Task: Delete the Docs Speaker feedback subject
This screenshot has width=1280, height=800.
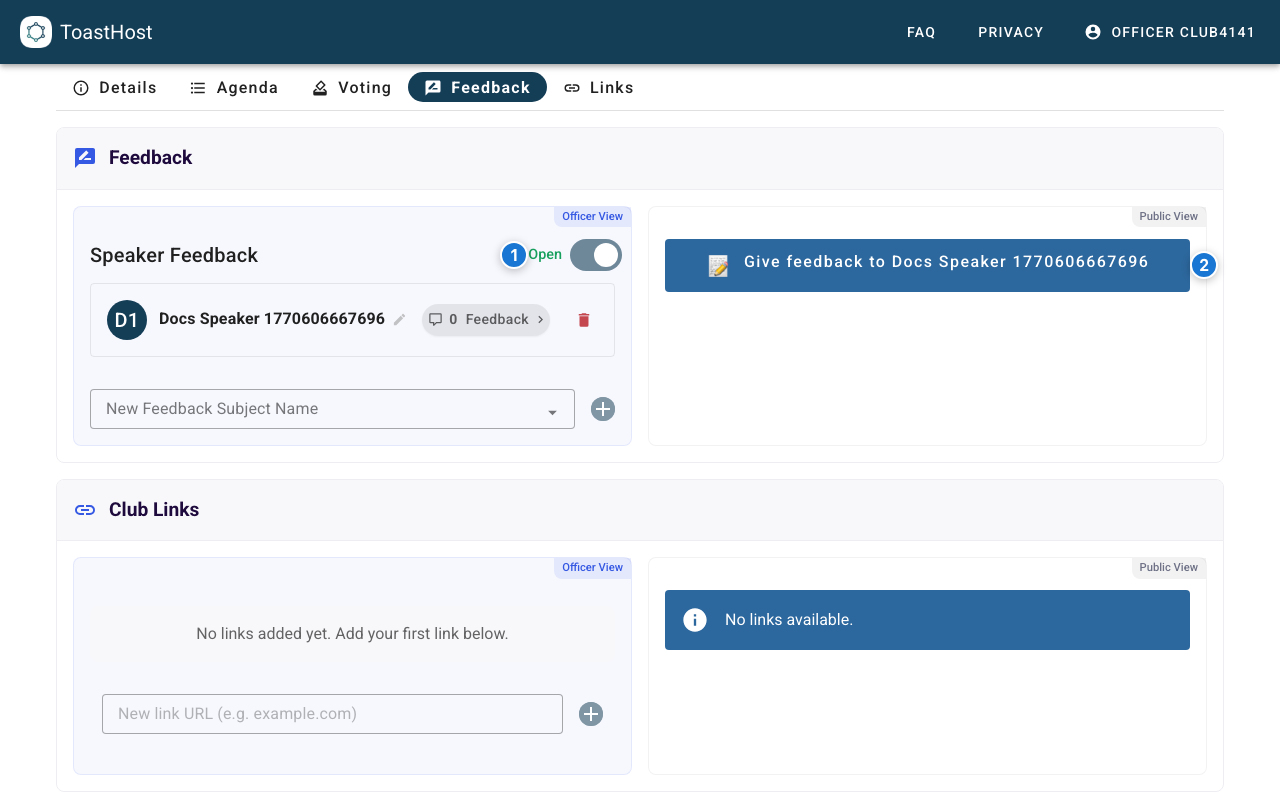Action: 584,320
